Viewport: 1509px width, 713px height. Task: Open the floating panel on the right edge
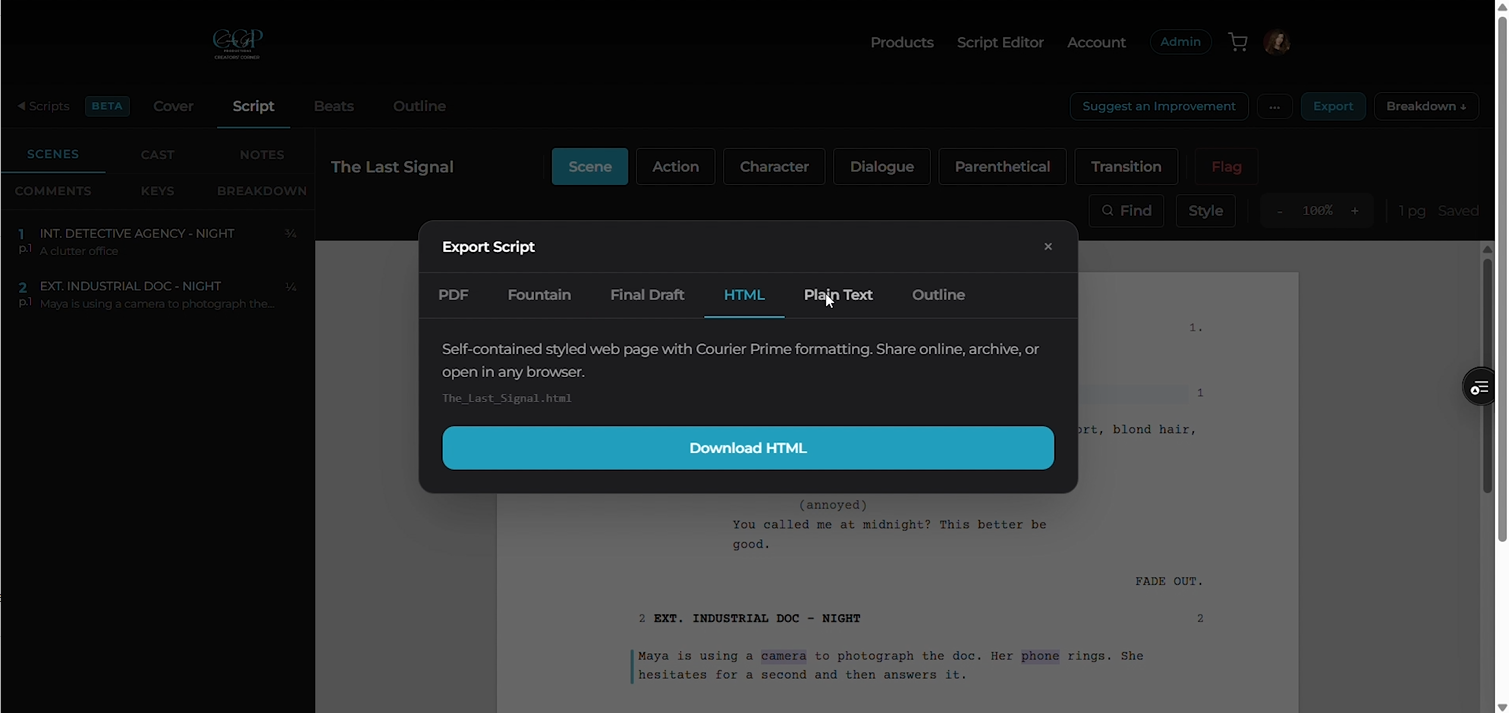tap(1479, 387)
